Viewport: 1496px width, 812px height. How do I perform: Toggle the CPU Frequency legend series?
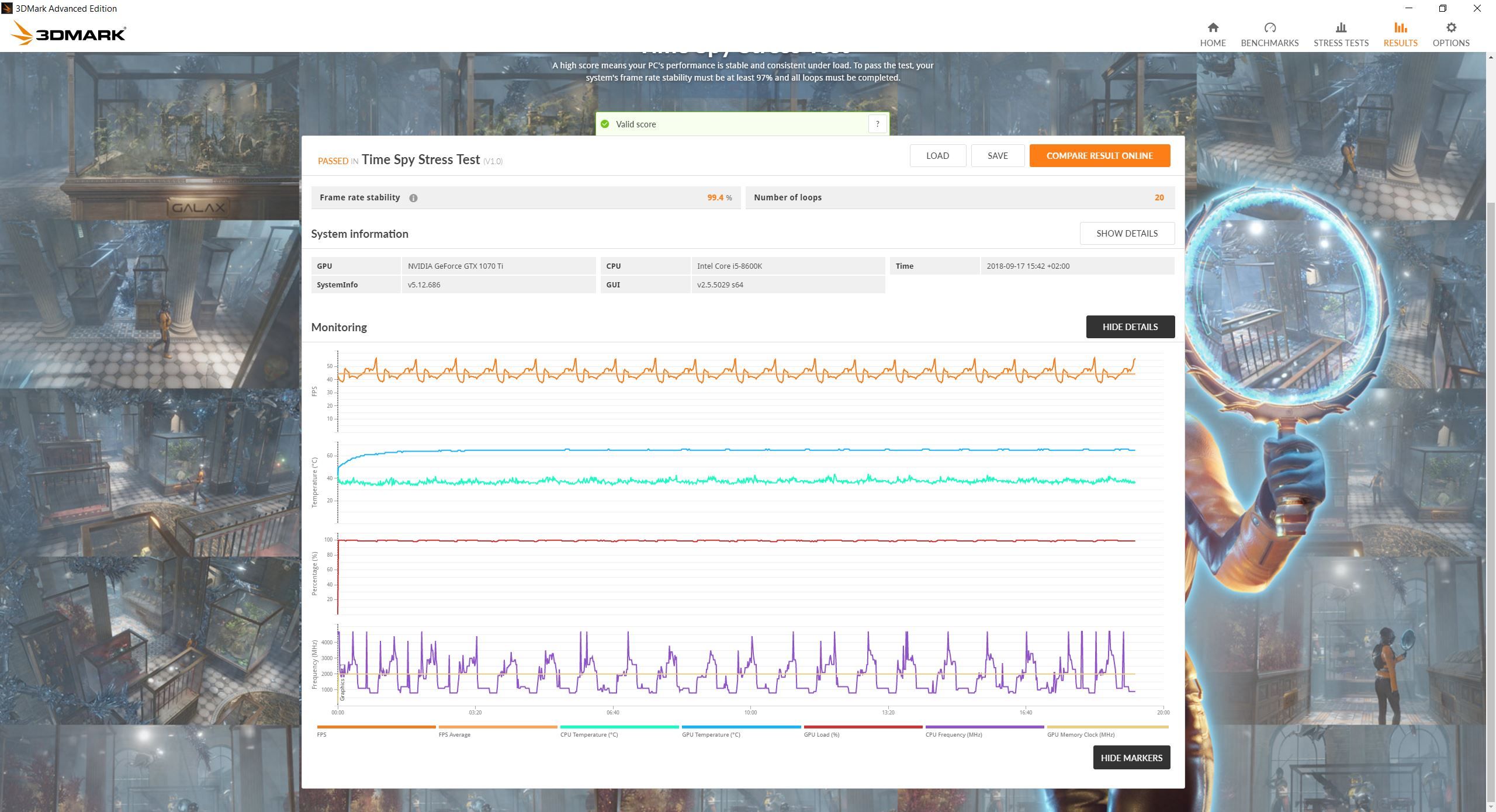pos(985,731)
